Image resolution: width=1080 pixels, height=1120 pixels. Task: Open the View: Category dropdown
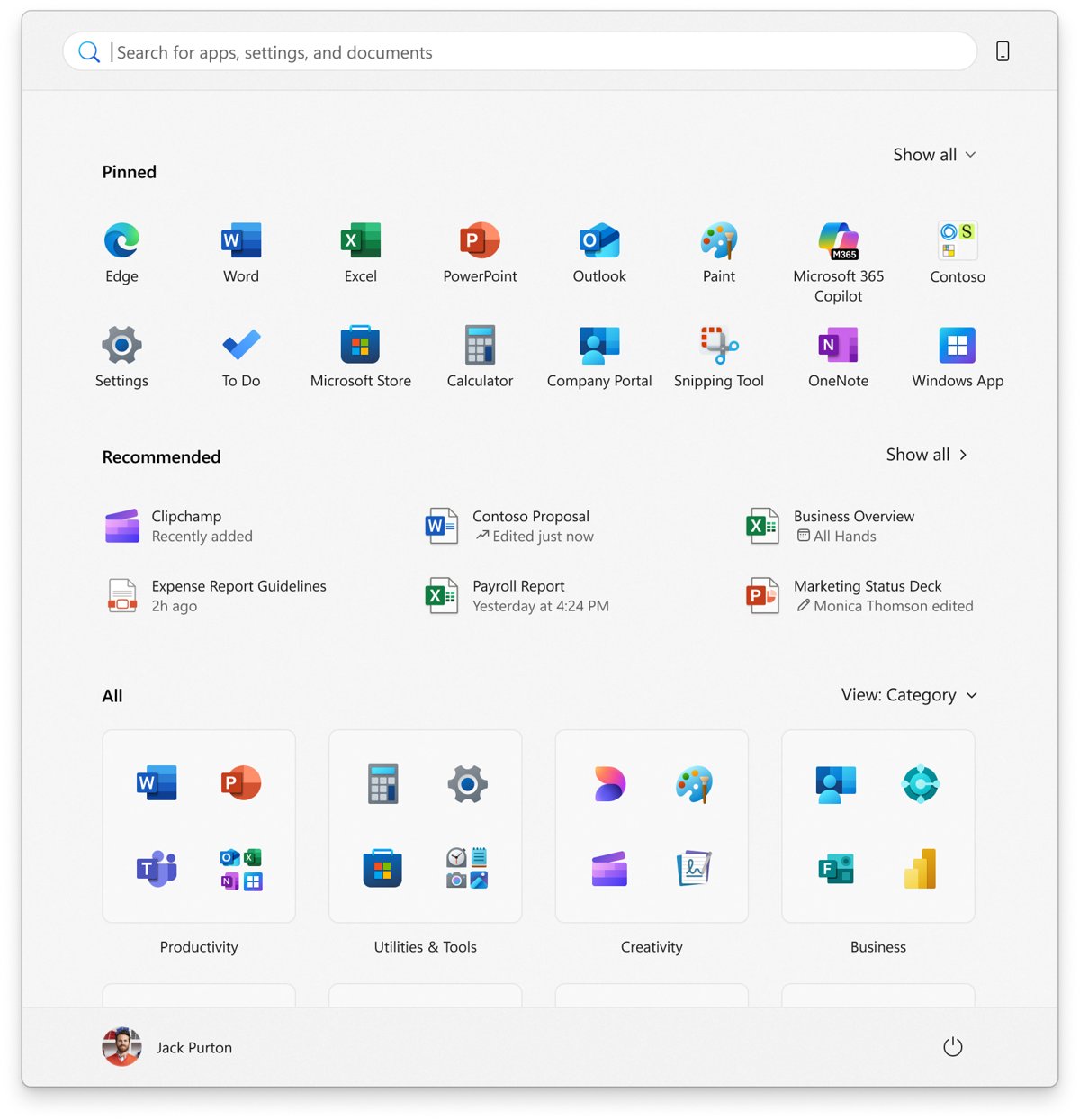909,695
